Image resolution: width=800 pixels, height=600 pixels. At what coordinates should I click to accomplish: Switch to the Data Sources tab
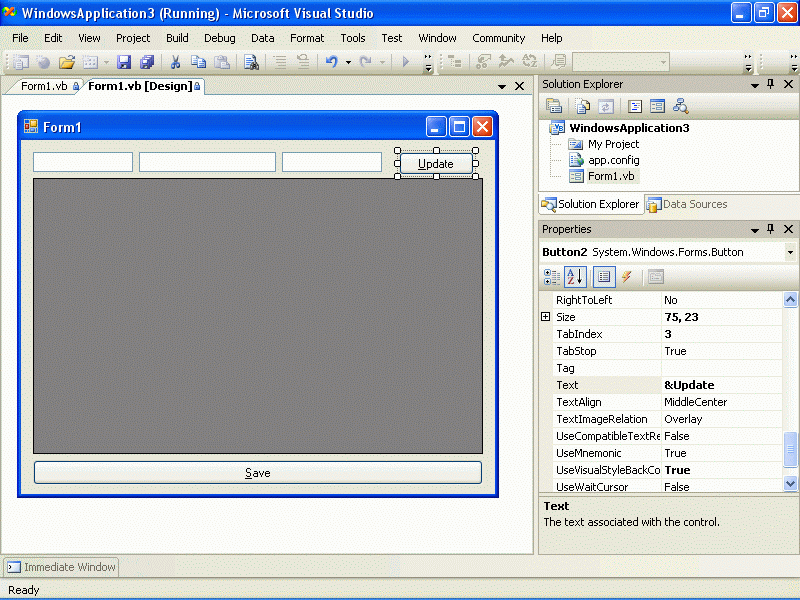(689, 204)
